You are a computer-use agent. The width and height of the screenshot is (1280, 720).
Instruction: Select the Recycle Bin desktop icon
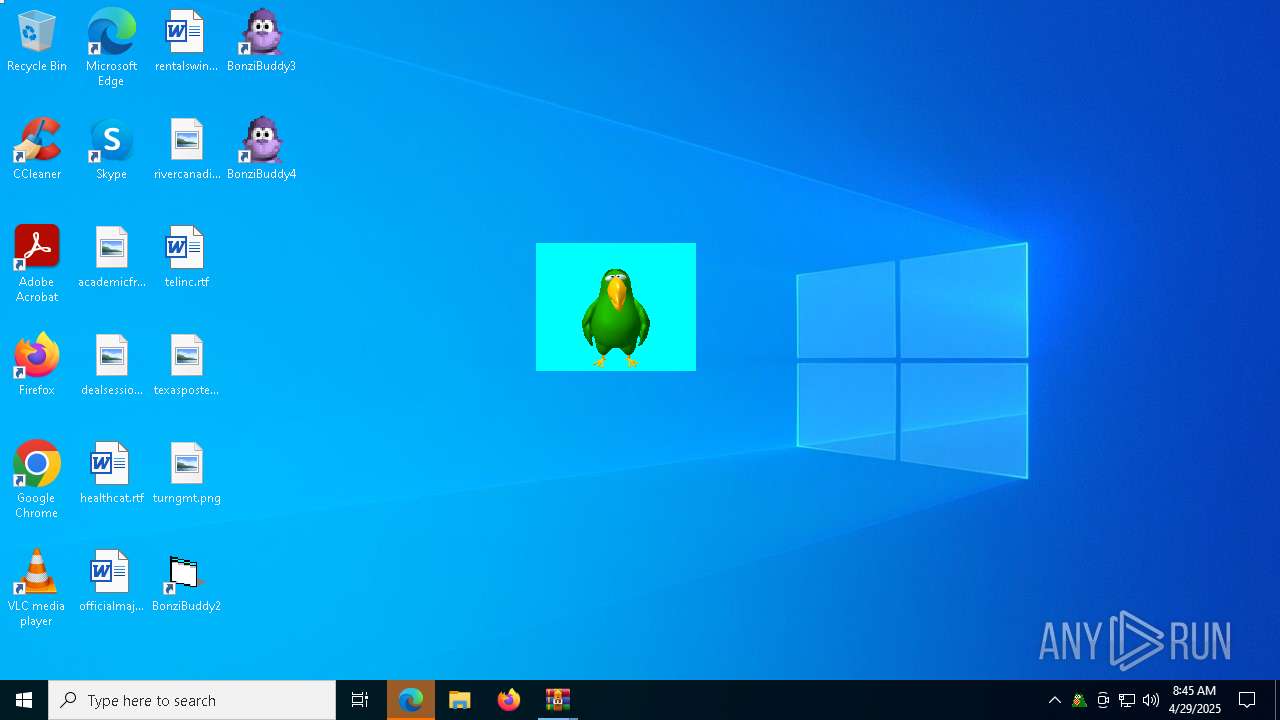(x=37, y=41)
